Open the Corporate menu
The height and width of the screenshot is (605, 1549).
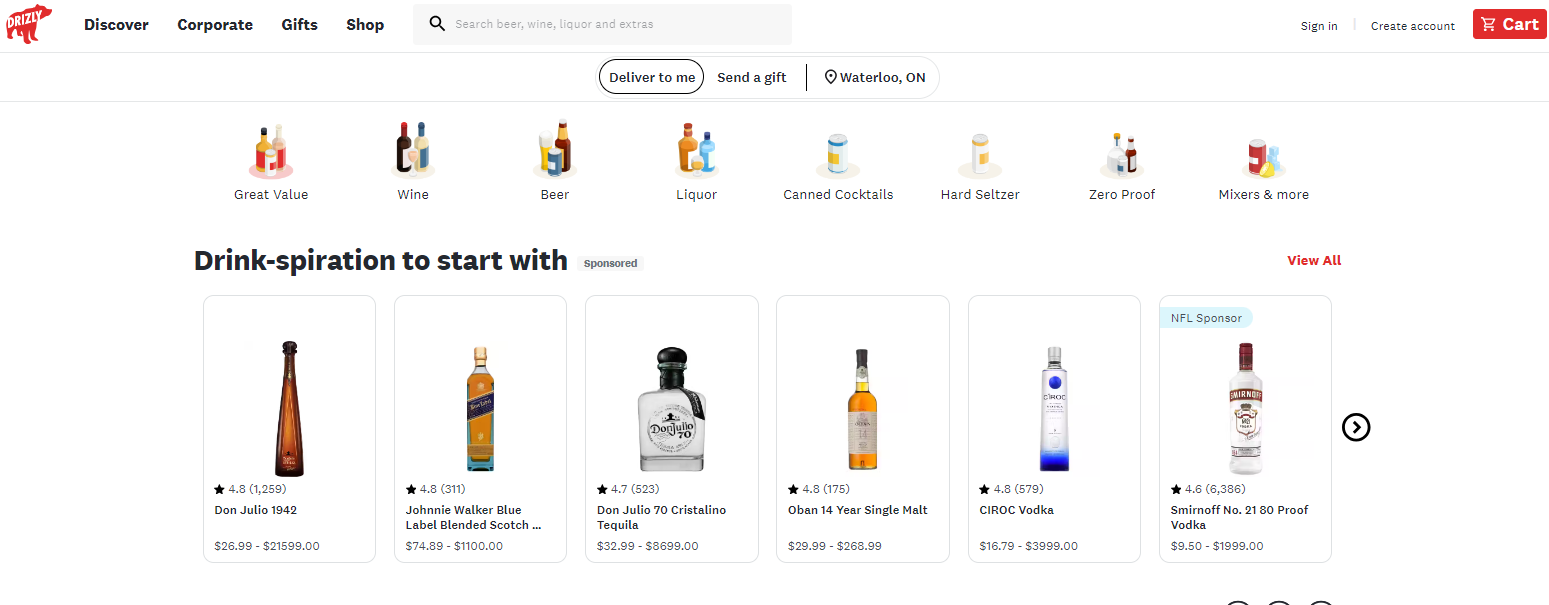(x=215, y=25)
